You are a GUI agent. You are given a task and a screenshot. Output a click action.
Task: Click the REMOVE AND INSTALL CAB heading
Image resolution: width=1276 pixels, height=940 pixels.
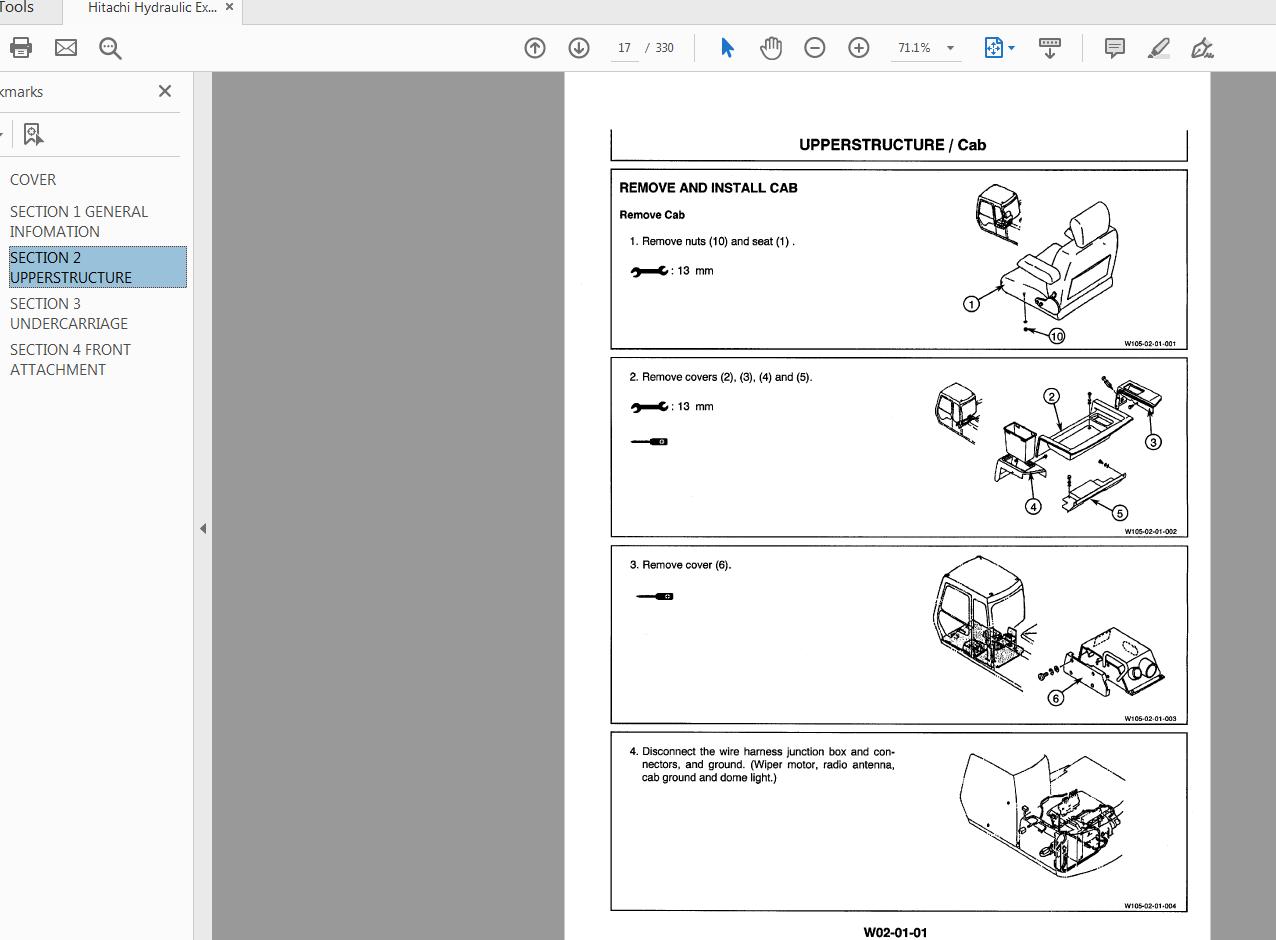tap(708, 188)
